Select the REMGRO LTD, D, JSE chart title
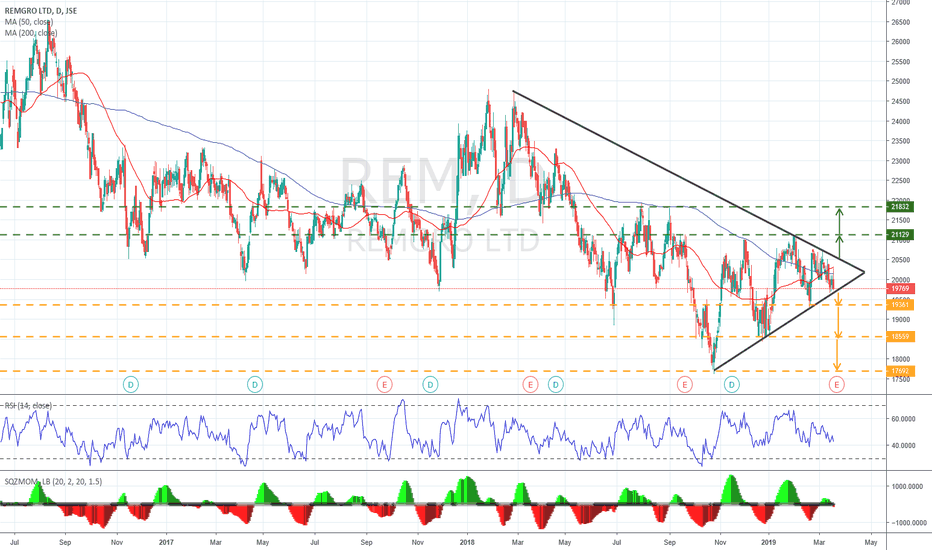The width and height of the screenshot is (932, 550). coord(39,11)
